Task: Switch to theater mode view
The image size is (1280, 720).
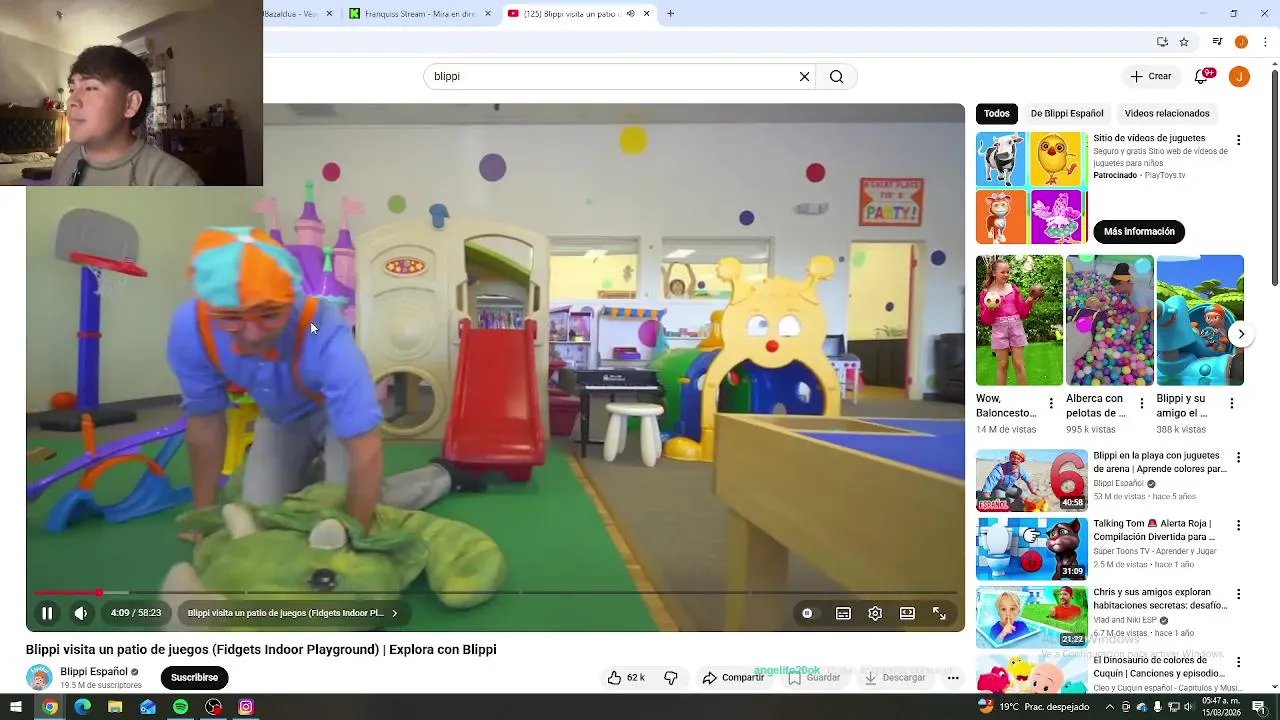Action: tap(907, 613)
